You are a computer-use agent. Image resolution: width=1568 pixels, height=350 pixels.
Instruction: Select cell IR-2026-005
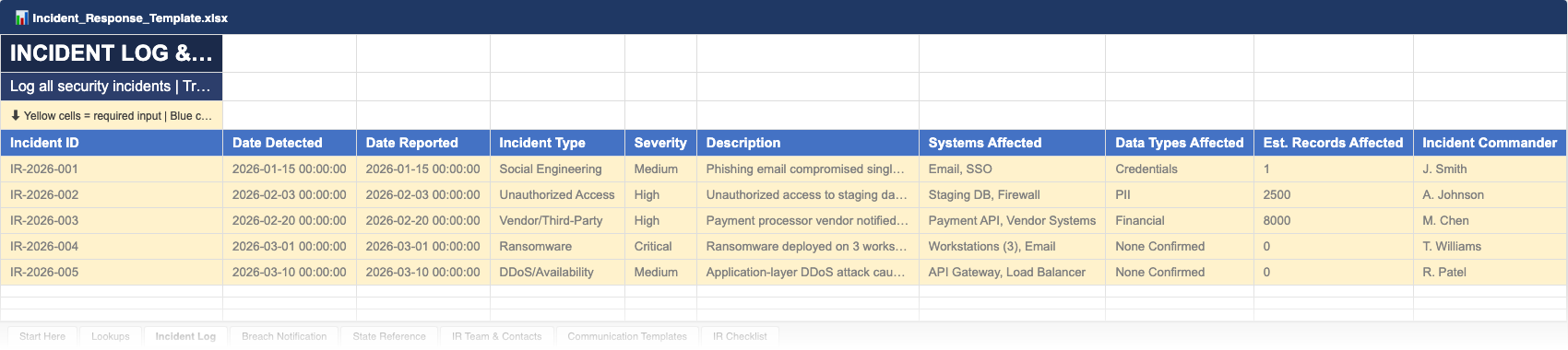[x=112, y=273]
